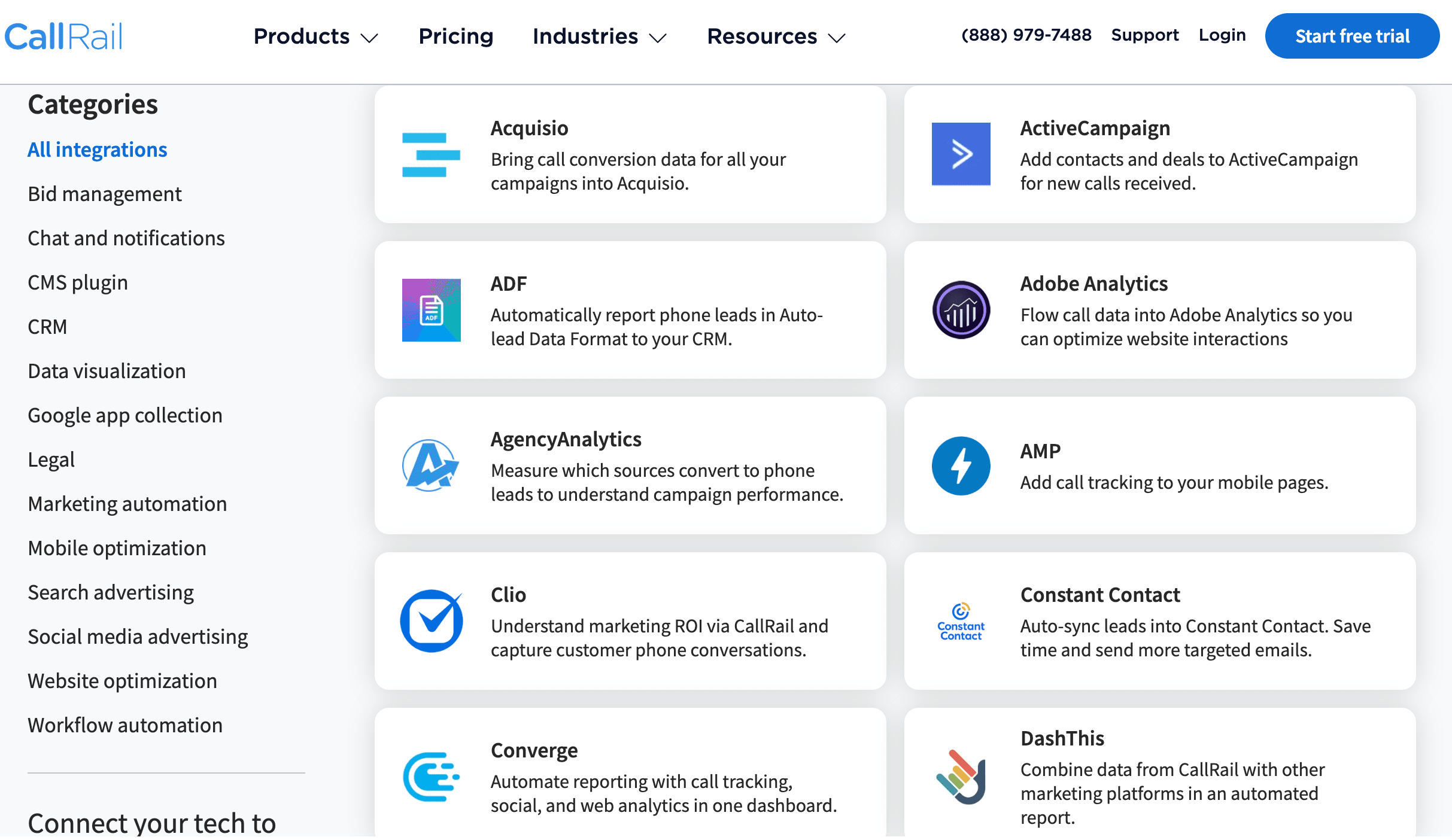Click the Converge integration icon
Viewport: 1452px width, 840px height.
click(x=431, y=777)
